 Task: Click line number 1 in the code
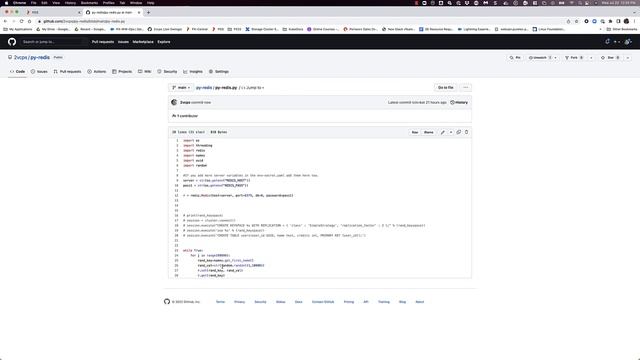tap(177, 140)
